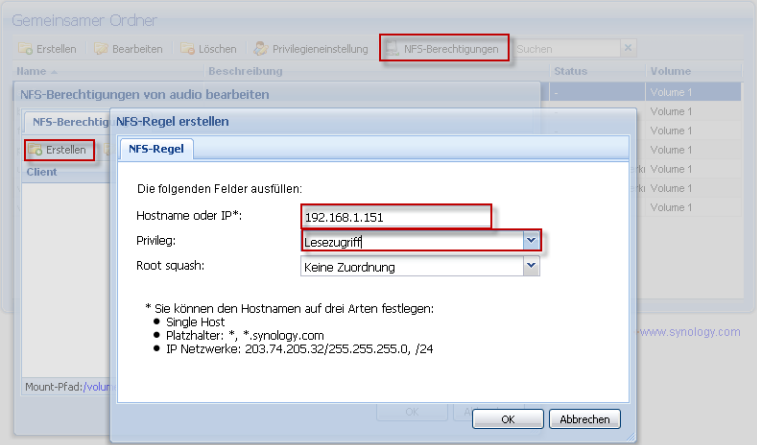This screenshot has height=445, width=757.
Task: Focus the Suchen search field
Action: (x=566, y=48)
